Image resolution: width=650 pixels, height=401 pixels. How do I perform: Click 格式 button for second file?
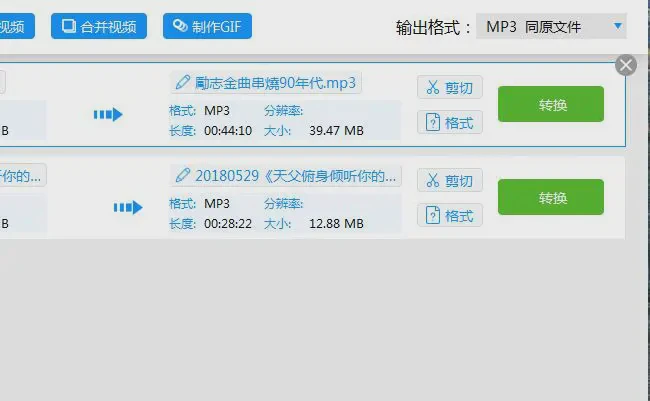[x=450, y=215]
